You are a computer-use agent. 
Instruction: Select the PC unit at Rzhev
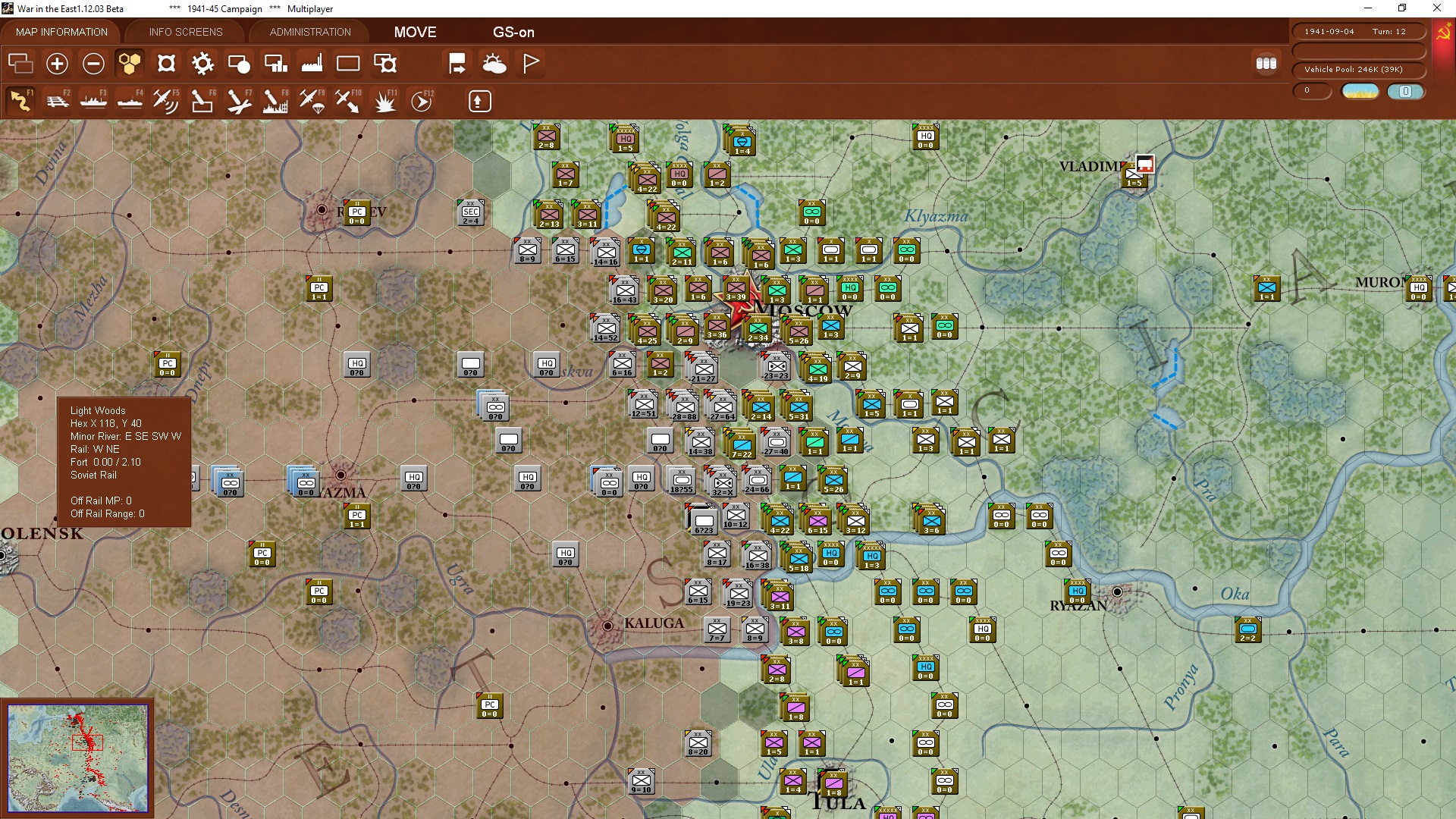tap(356, 212)
